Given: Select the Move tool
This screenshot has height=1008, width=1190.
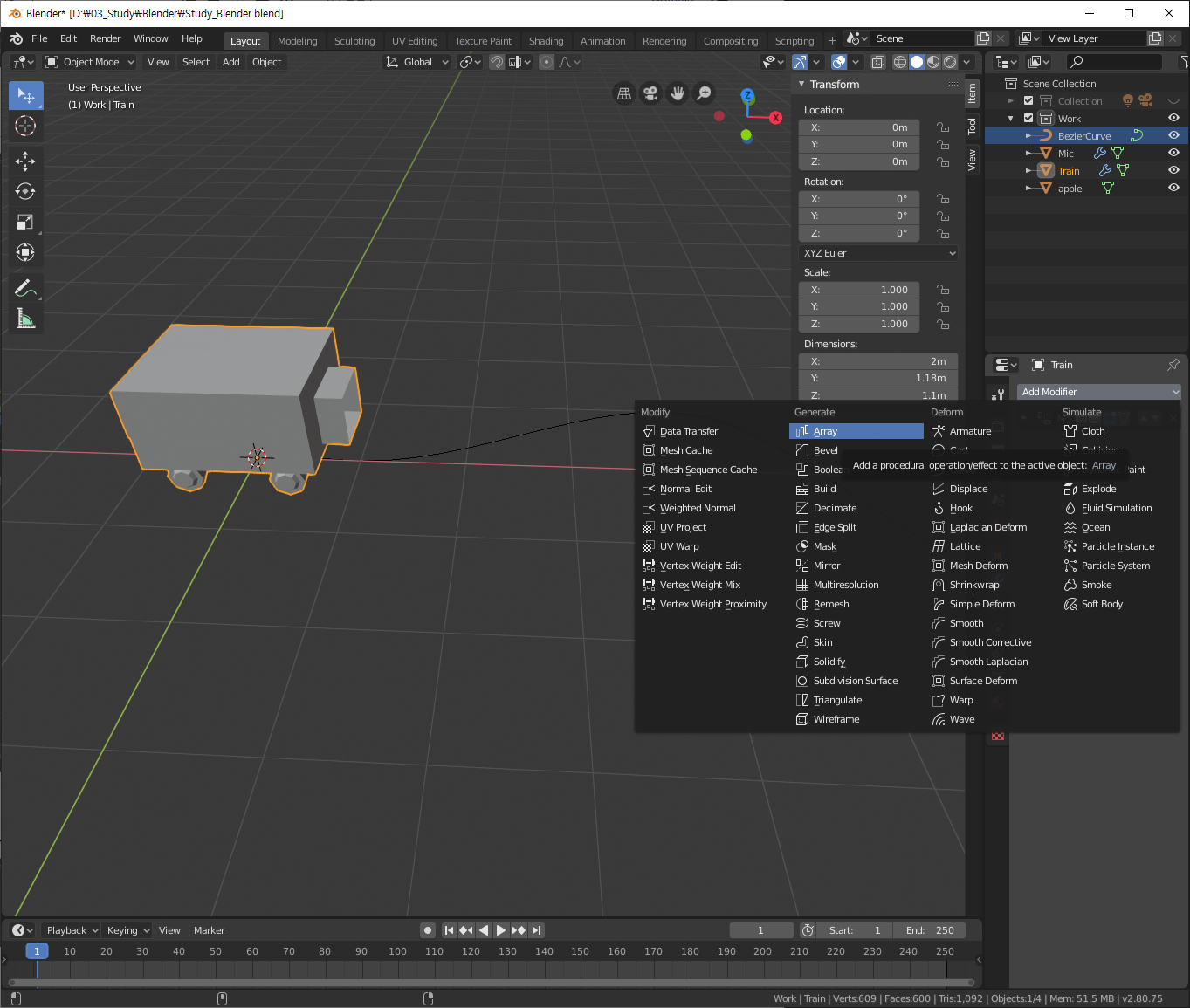Looking at the screenshot, I should pos(25,161).
